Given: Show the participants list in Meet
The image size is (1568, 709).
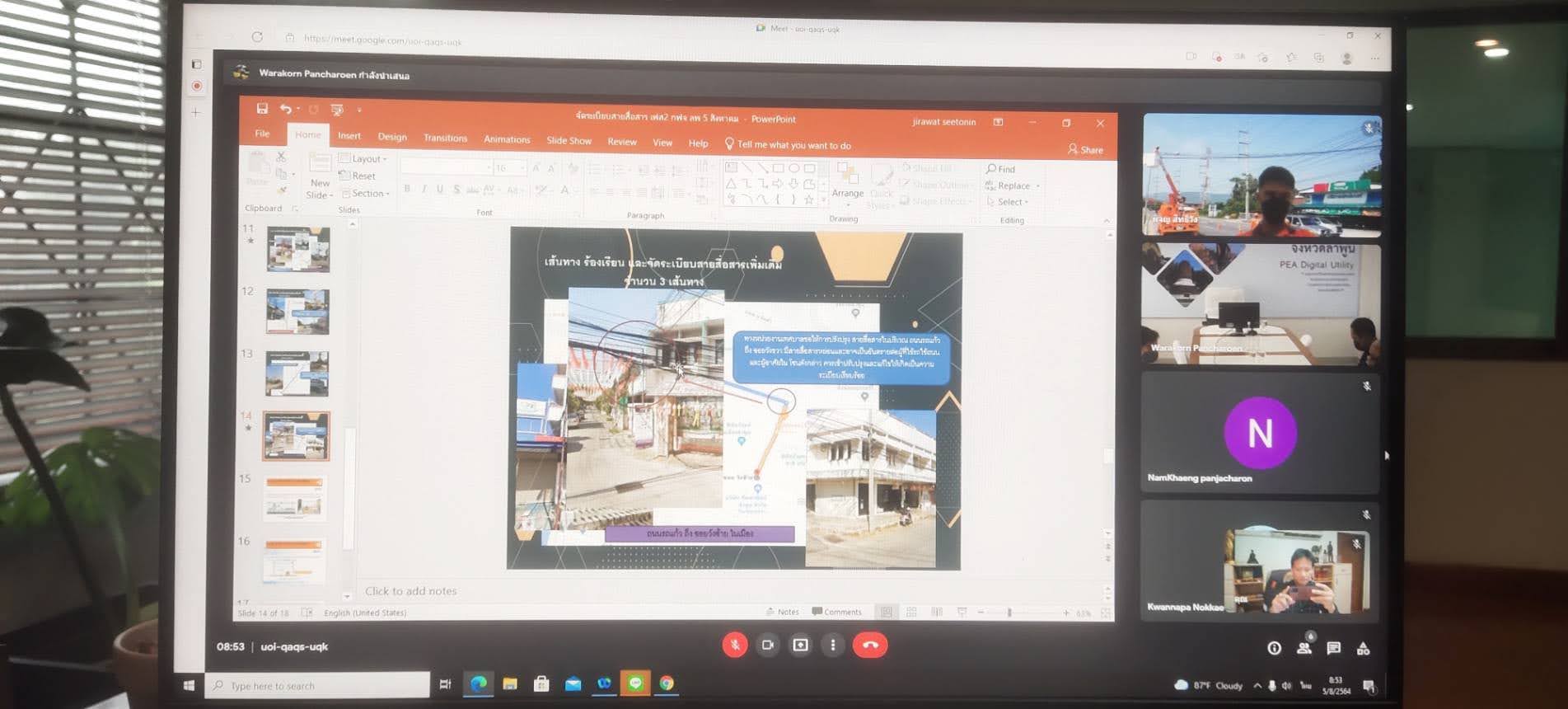Looking at the screenshot, I should (x=1304, y=647).
